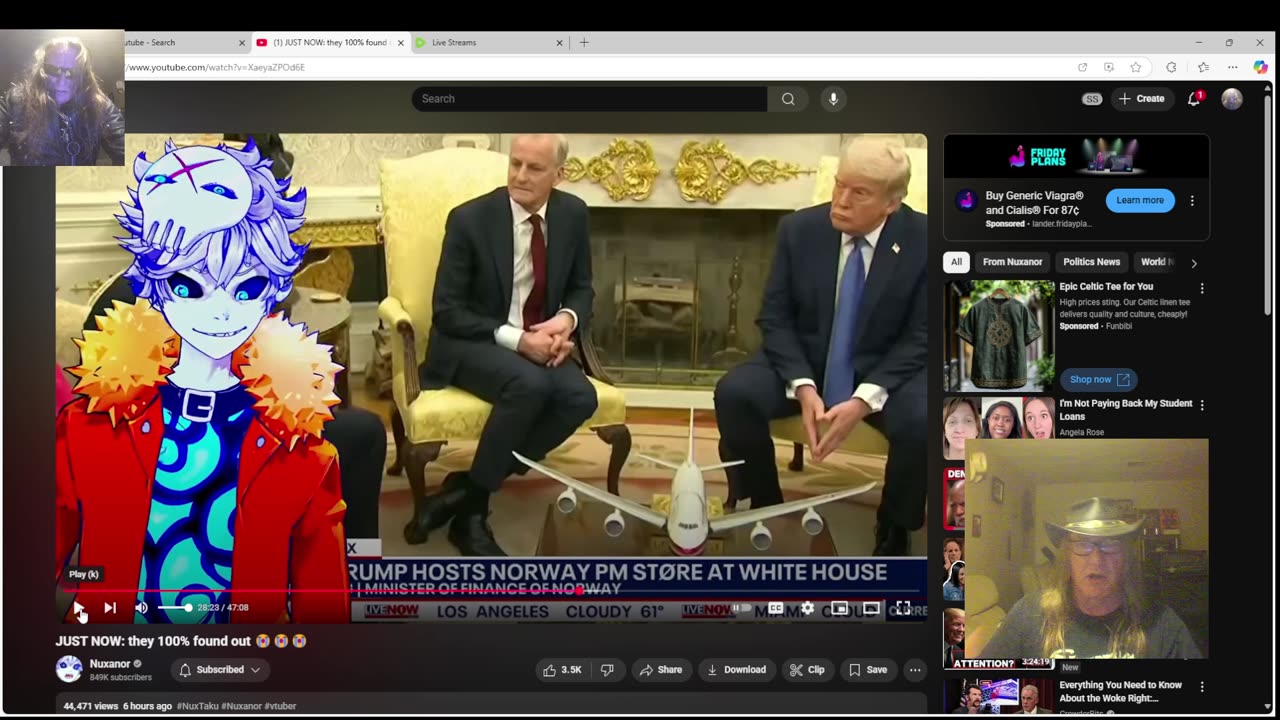
Task: Save the video to a playlist
Action: [868, 670]
